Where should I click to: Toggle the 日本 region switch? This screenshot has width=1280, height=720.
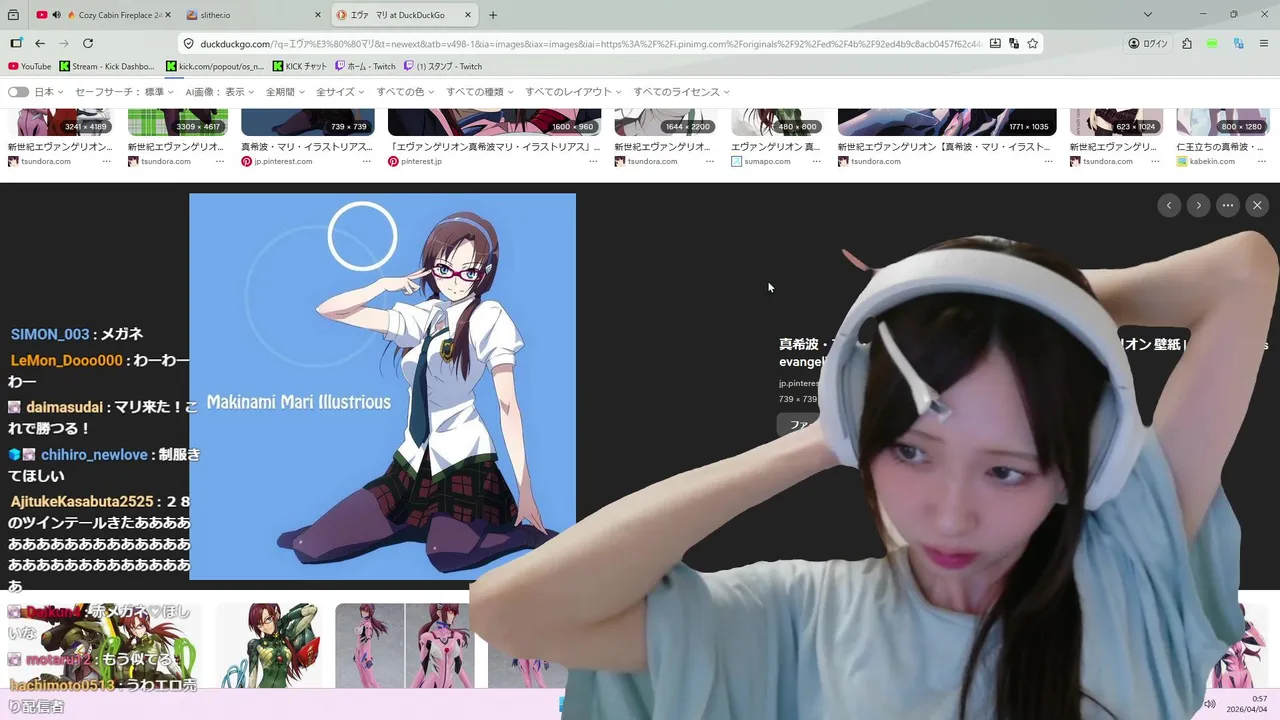[x=18, y=92]
